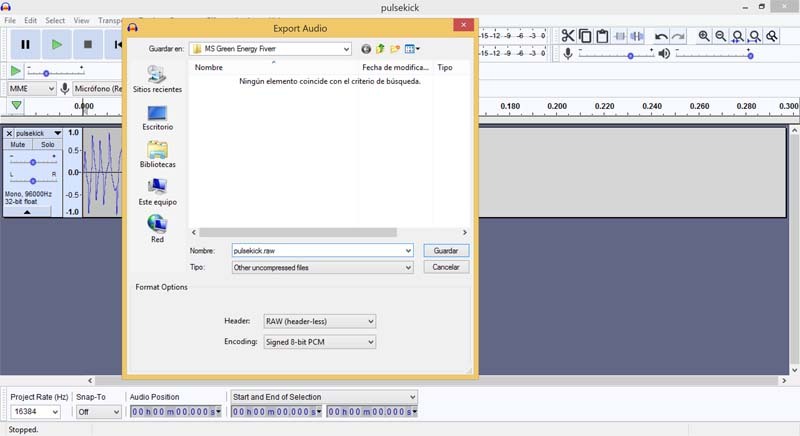Screen dimensions: 800x436
Task: Click the microphone icon next to MME
Action: click(x=65, y=89)
